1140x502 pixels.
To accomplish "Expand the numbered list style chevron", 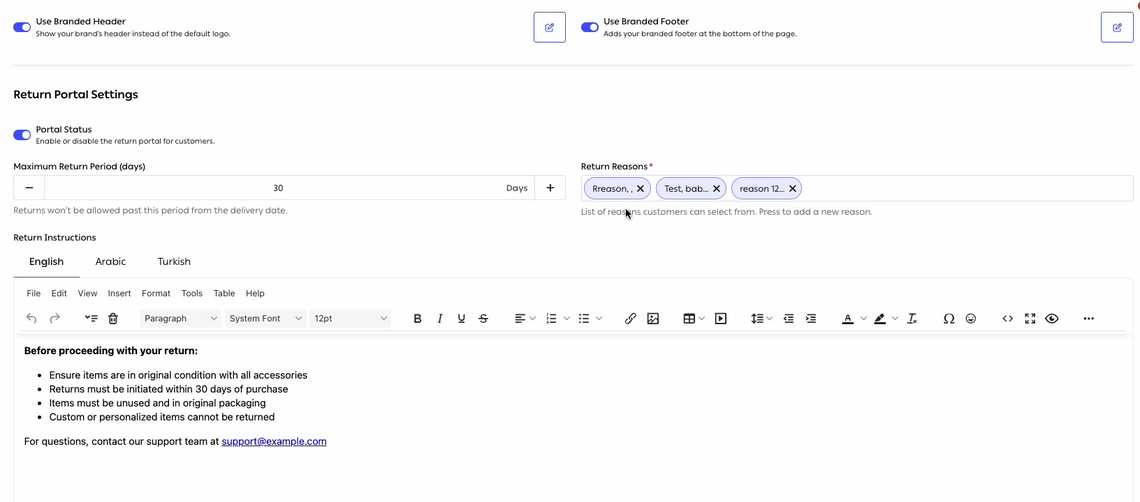I will (566, 319).
